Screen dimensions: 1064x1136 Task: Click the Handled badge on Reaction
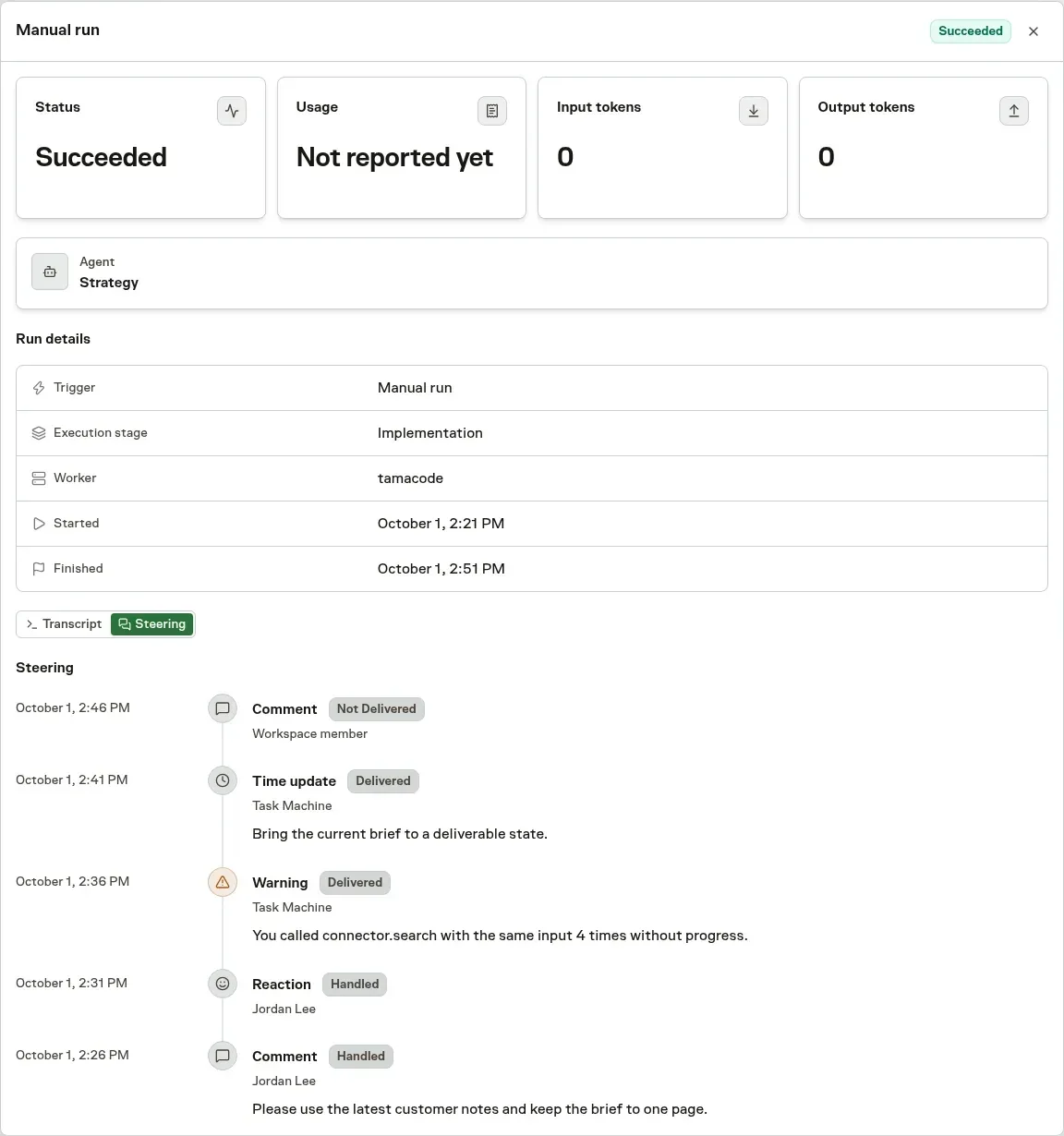click(355, 985)
